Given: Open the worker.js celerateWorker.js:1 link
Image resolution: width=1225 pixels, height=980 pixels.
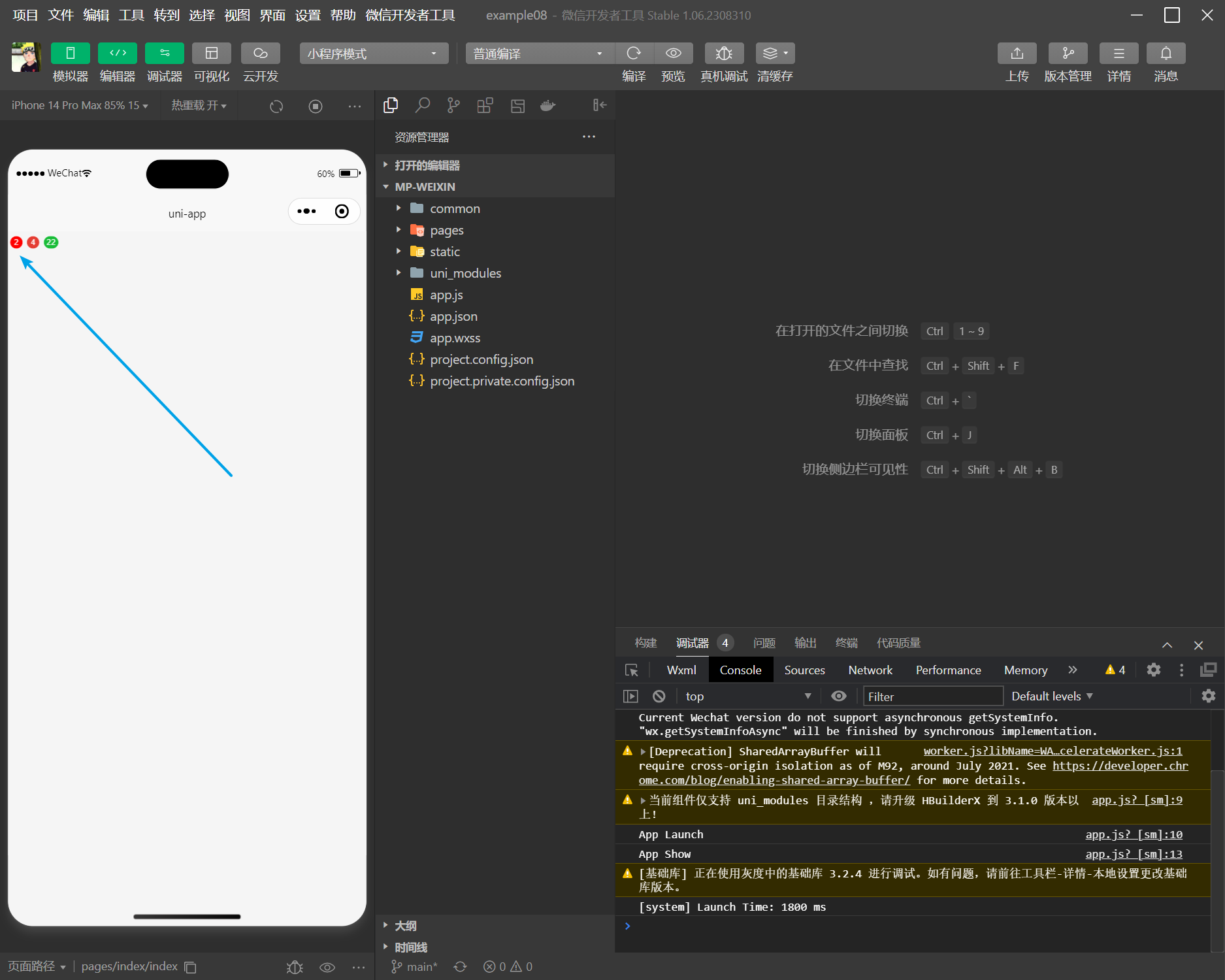Looking at the screenshot, I should (x=1053, y=751).
